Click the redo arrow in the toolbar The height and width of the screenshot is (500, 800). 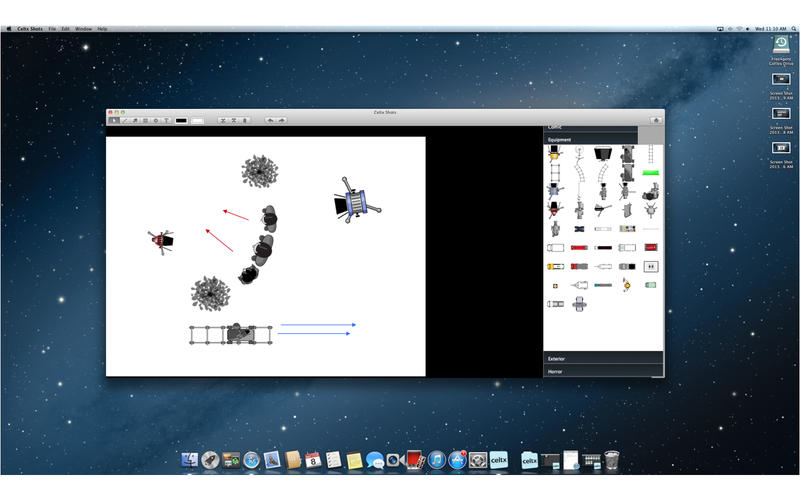(281, 120)
